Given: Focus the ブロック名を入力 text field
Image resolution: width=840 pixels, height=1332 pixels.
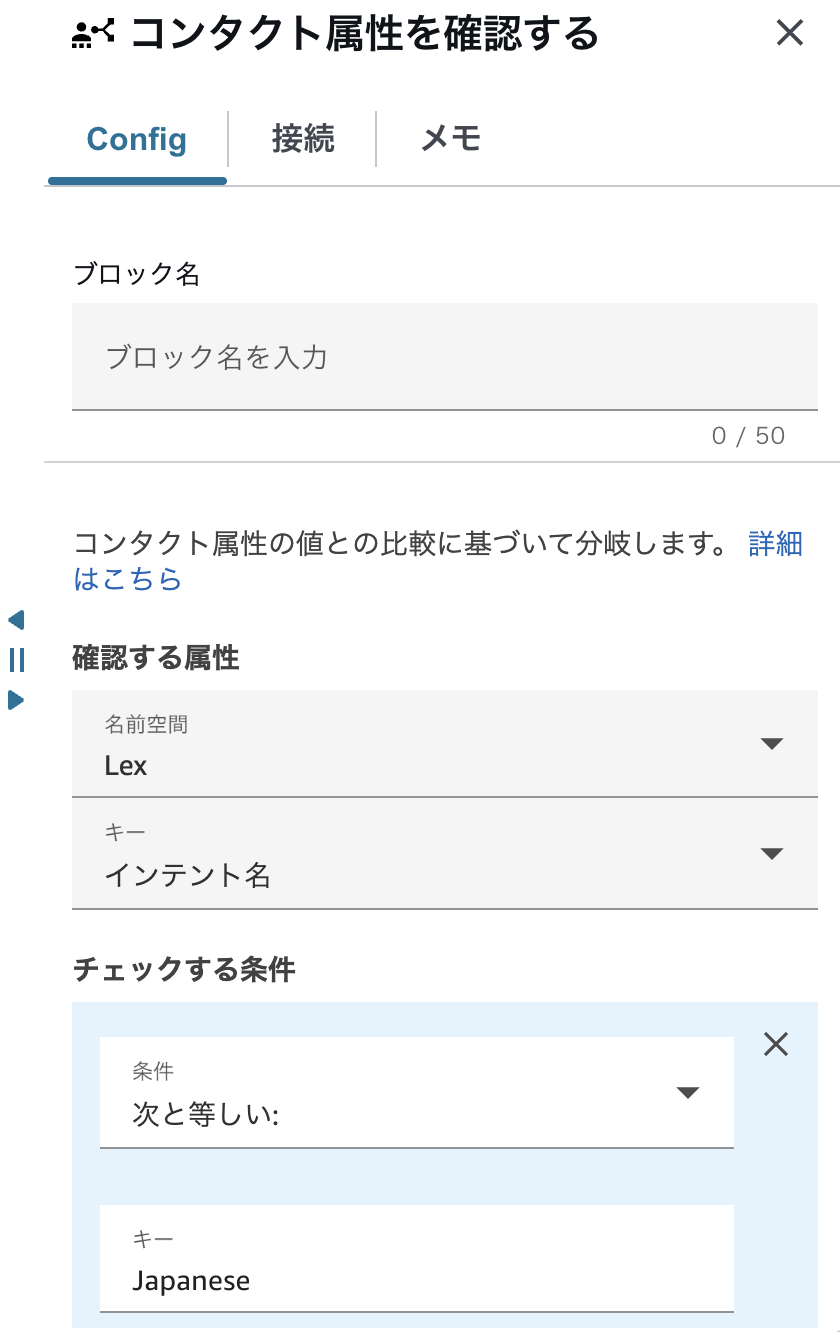Looking at the screenshot, I should coord(444,357).
